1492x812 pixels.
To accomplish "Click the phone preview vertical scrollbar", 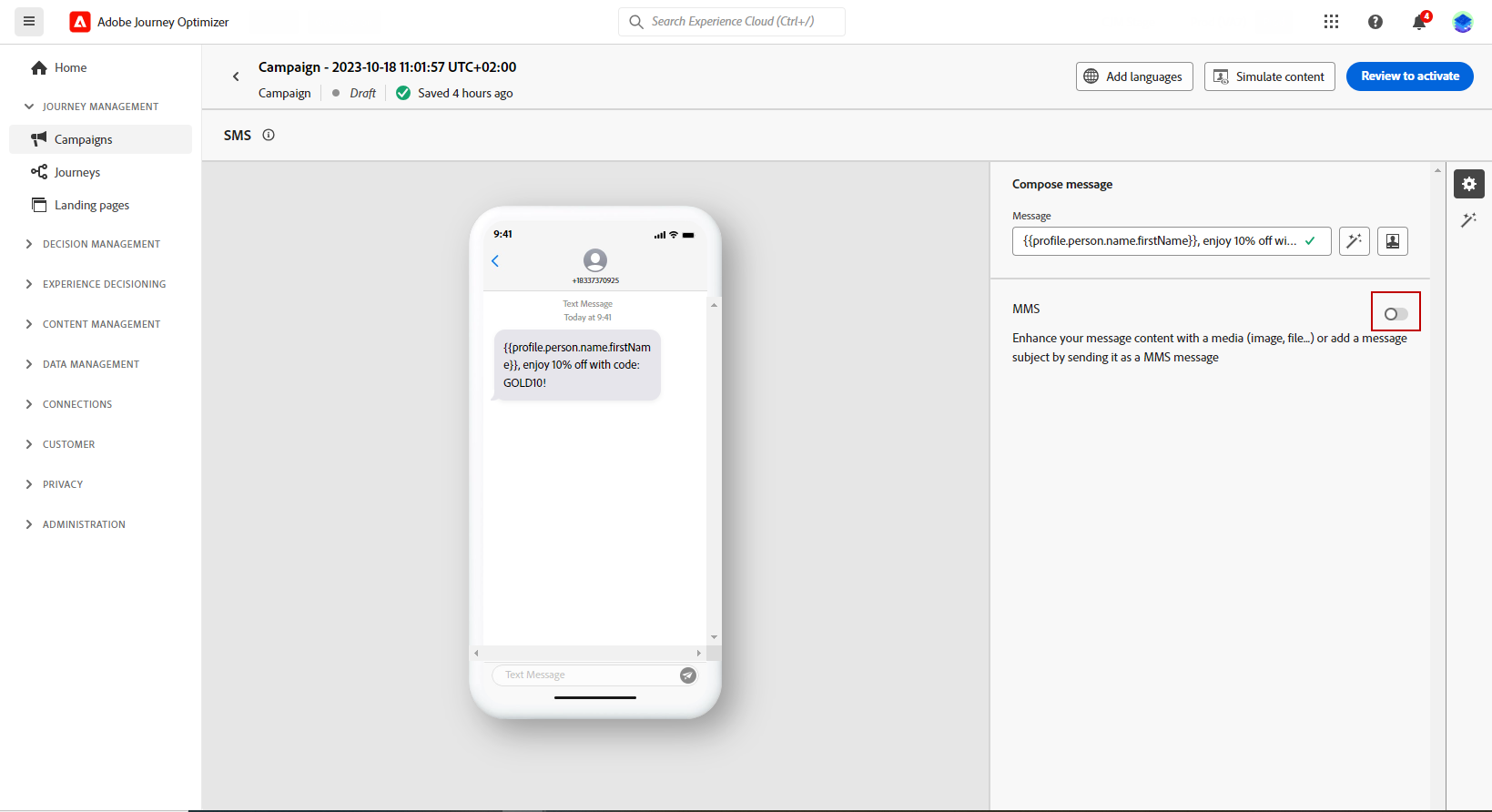I will [x=715, y=471].
